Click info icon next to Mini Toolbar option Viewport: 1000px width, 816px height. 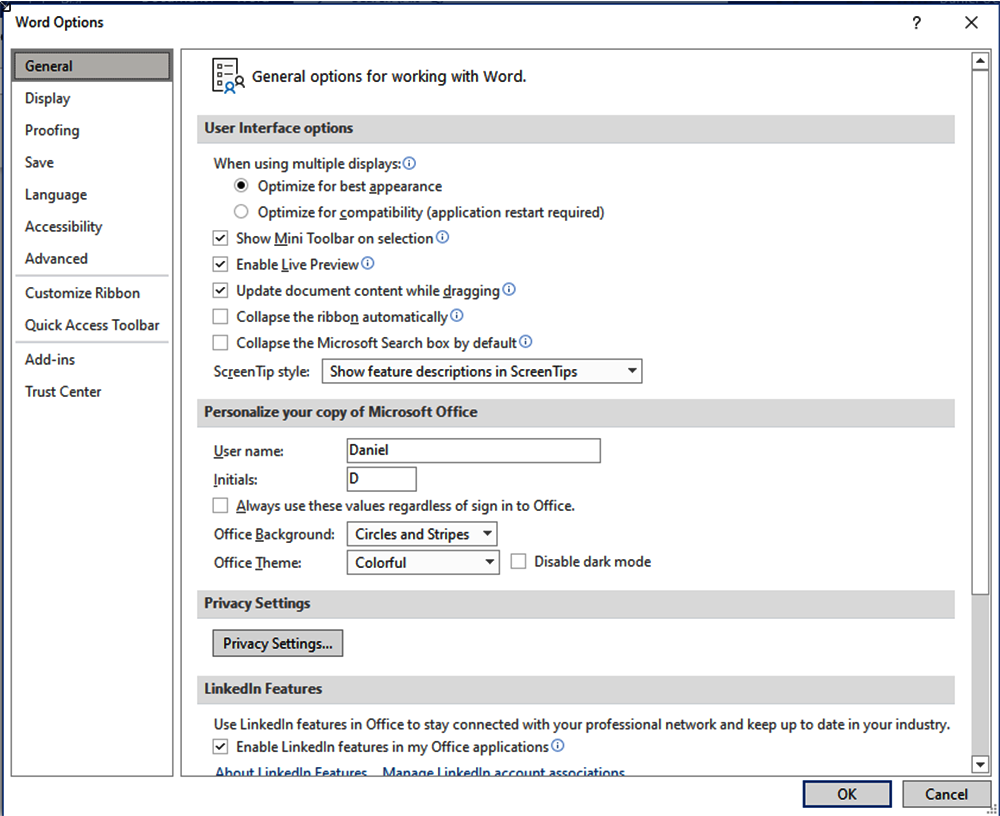point(442,238)
